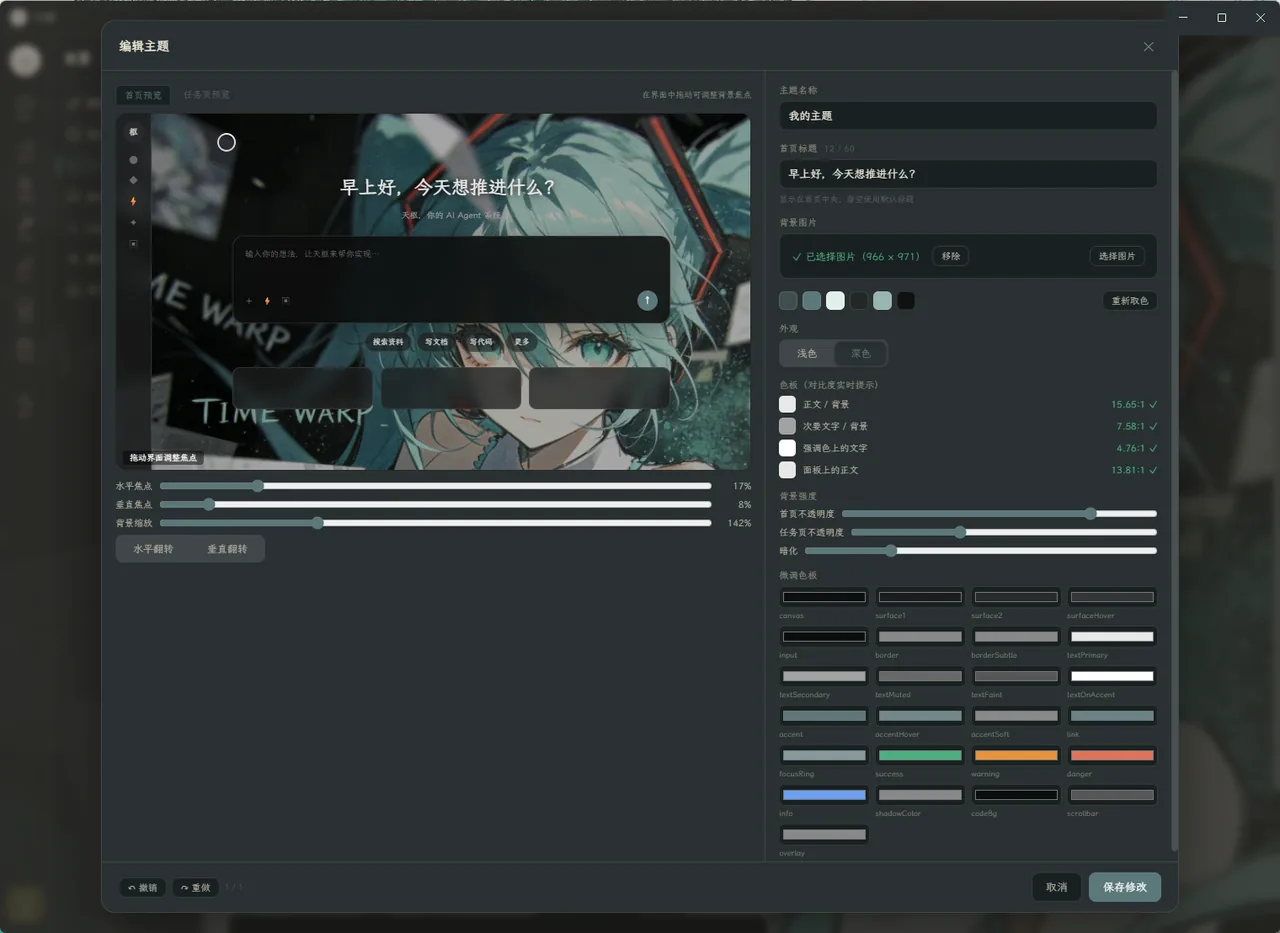Click the sparkle icon in preview sidebar

(x=133, y=222)
